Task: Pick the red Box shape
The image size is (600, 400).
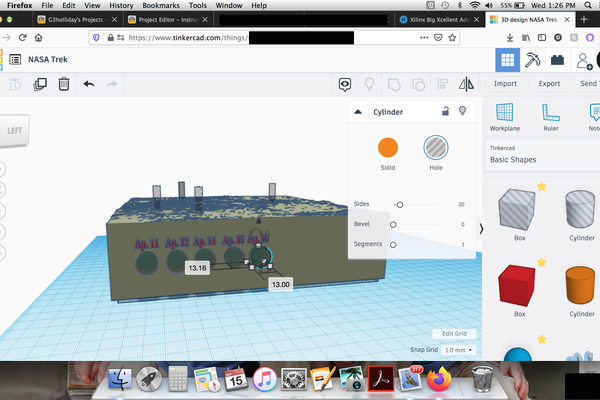Action: tap(517, 285)
